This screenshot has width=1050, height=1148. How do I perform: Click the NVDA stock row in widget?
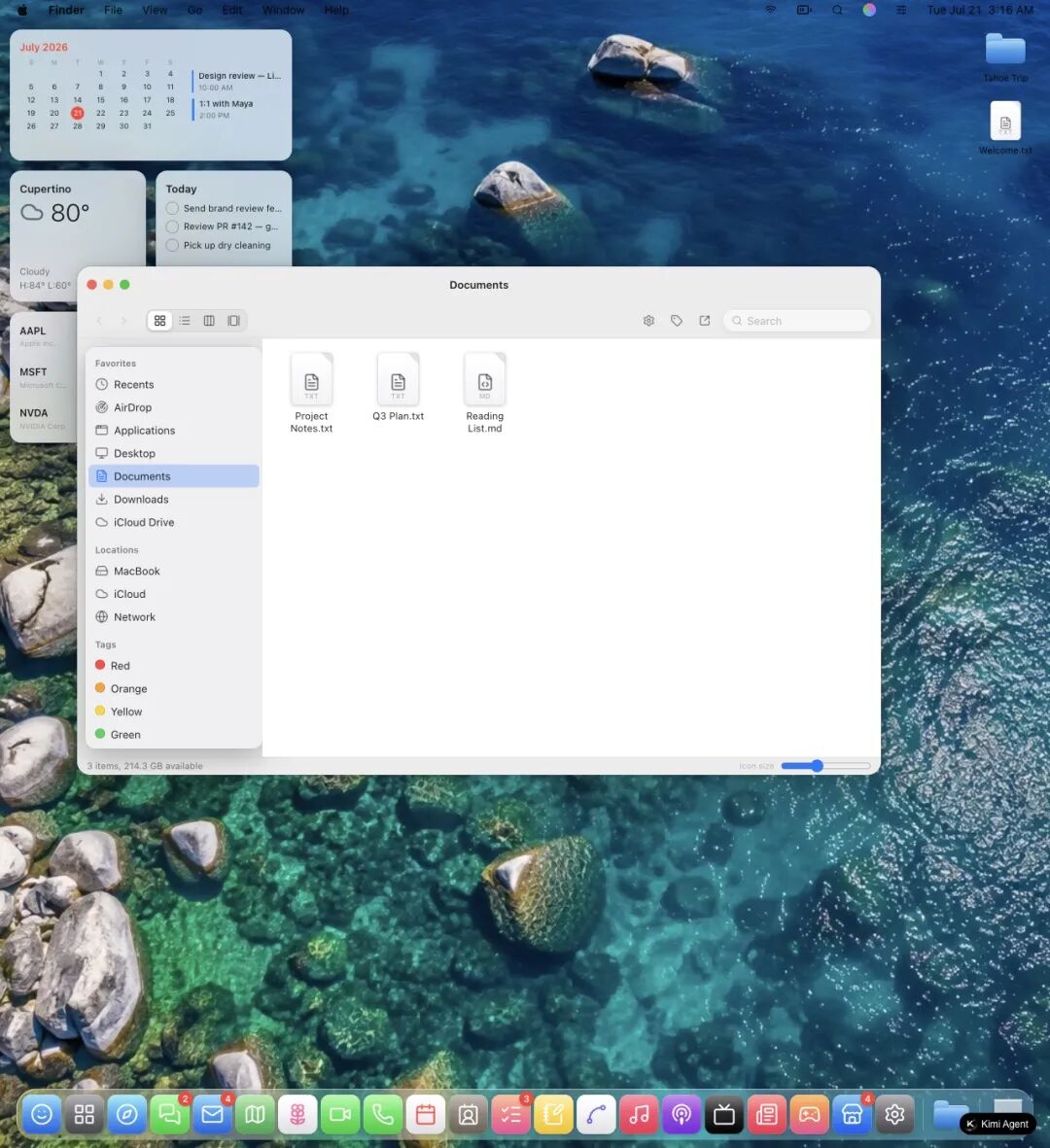tap(43, 418)
